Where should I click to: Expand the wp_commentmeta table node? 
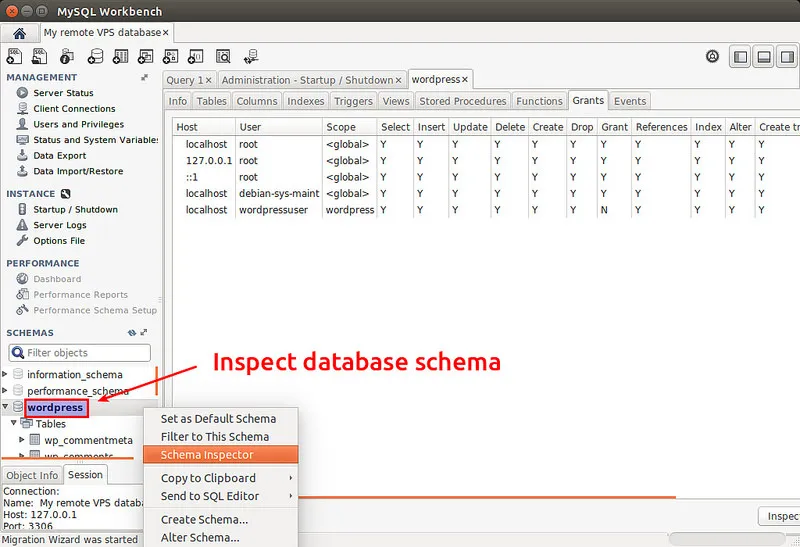pos(22,440)
